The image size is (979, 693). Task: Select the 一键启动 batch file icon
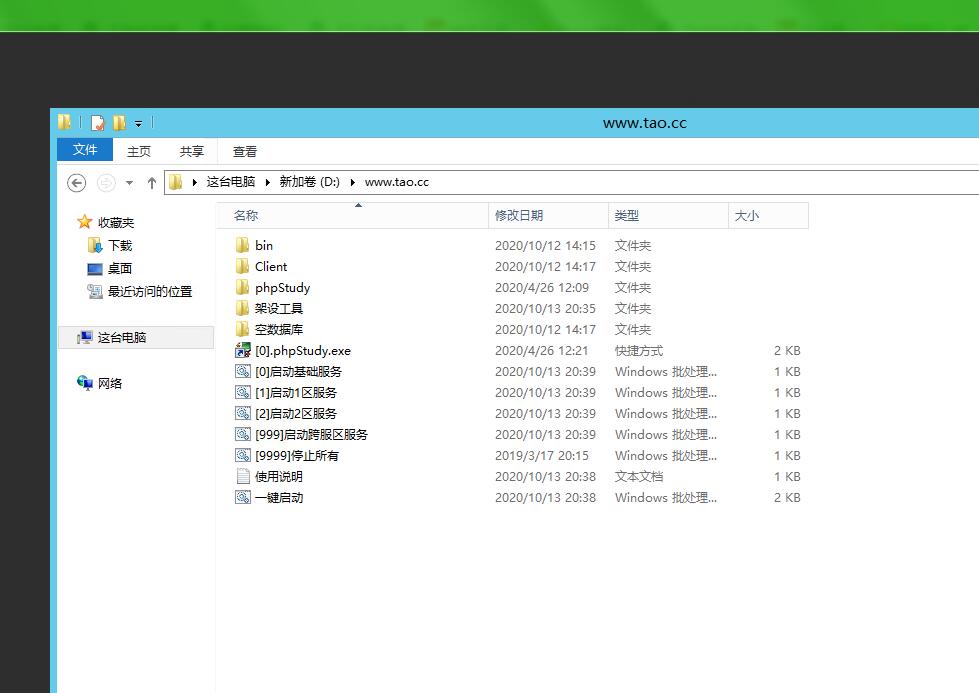[242, 497]
